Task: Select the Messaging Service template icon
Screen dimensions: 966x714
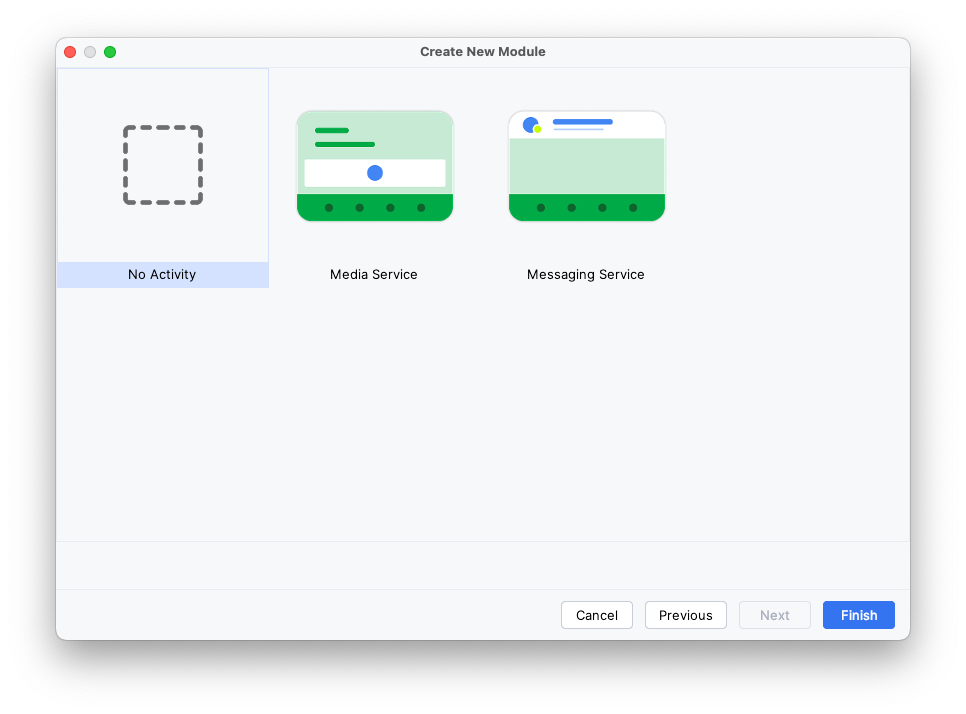Action: click(x=586, y=165)
